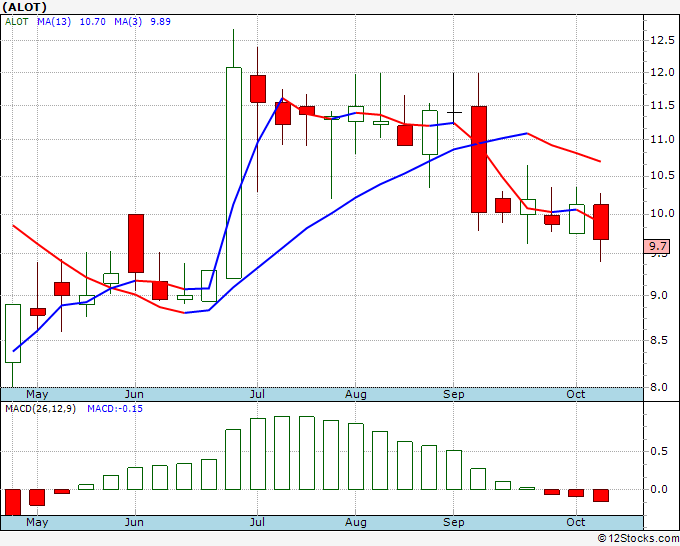This screenshot has height=546, width=680.
Task: Click the ©12Stocks.com copyright text
Action: (x=638, y=538)
